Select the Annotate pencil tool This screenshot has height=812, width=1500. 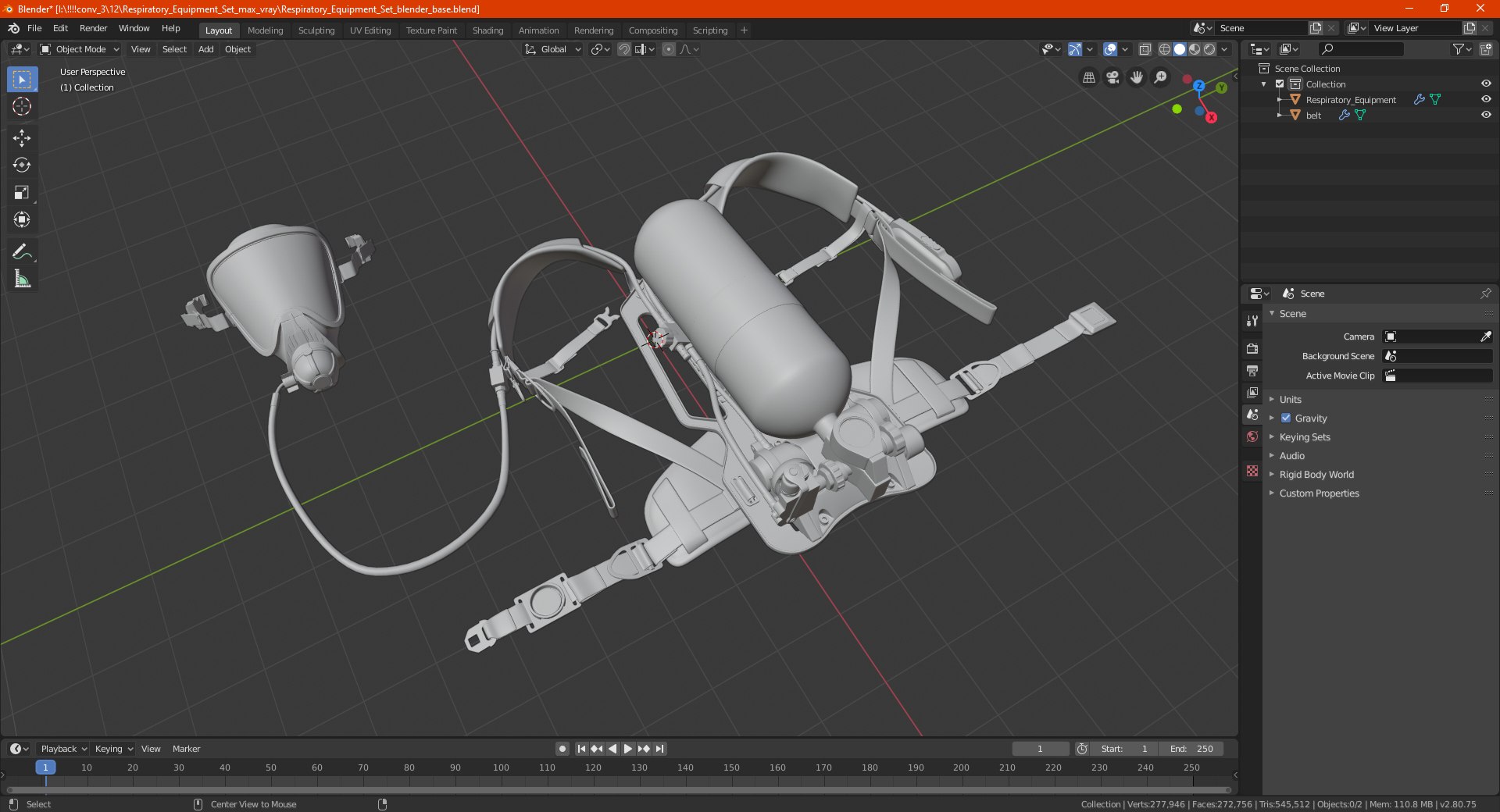[22, 251]
